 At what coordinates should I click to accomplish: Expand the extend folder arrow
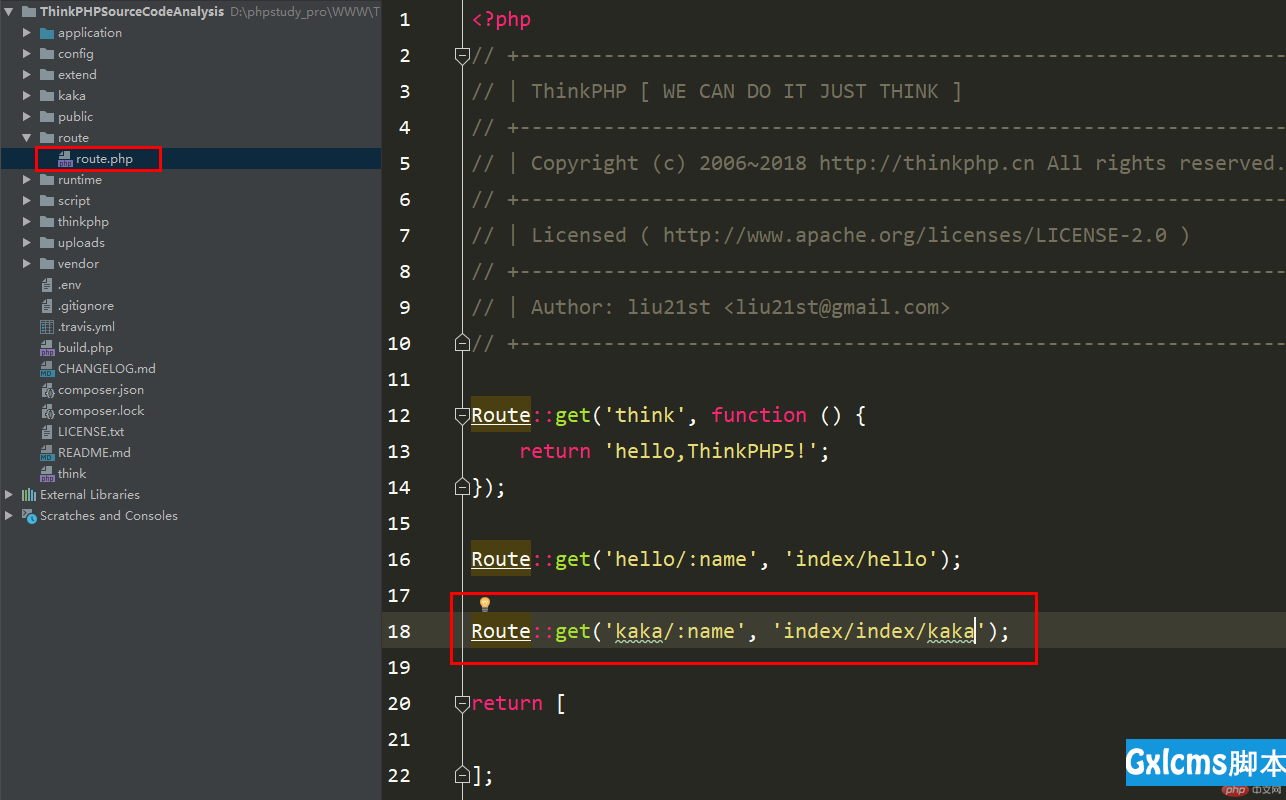(x=28, y=75)
